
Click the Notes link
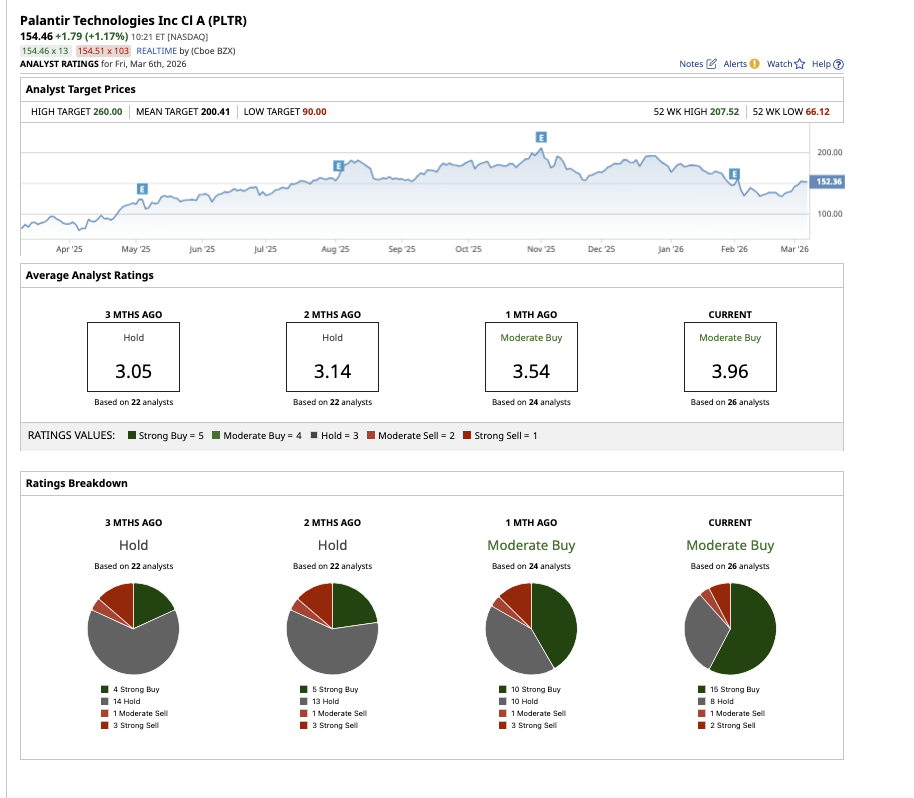(691, 64)
